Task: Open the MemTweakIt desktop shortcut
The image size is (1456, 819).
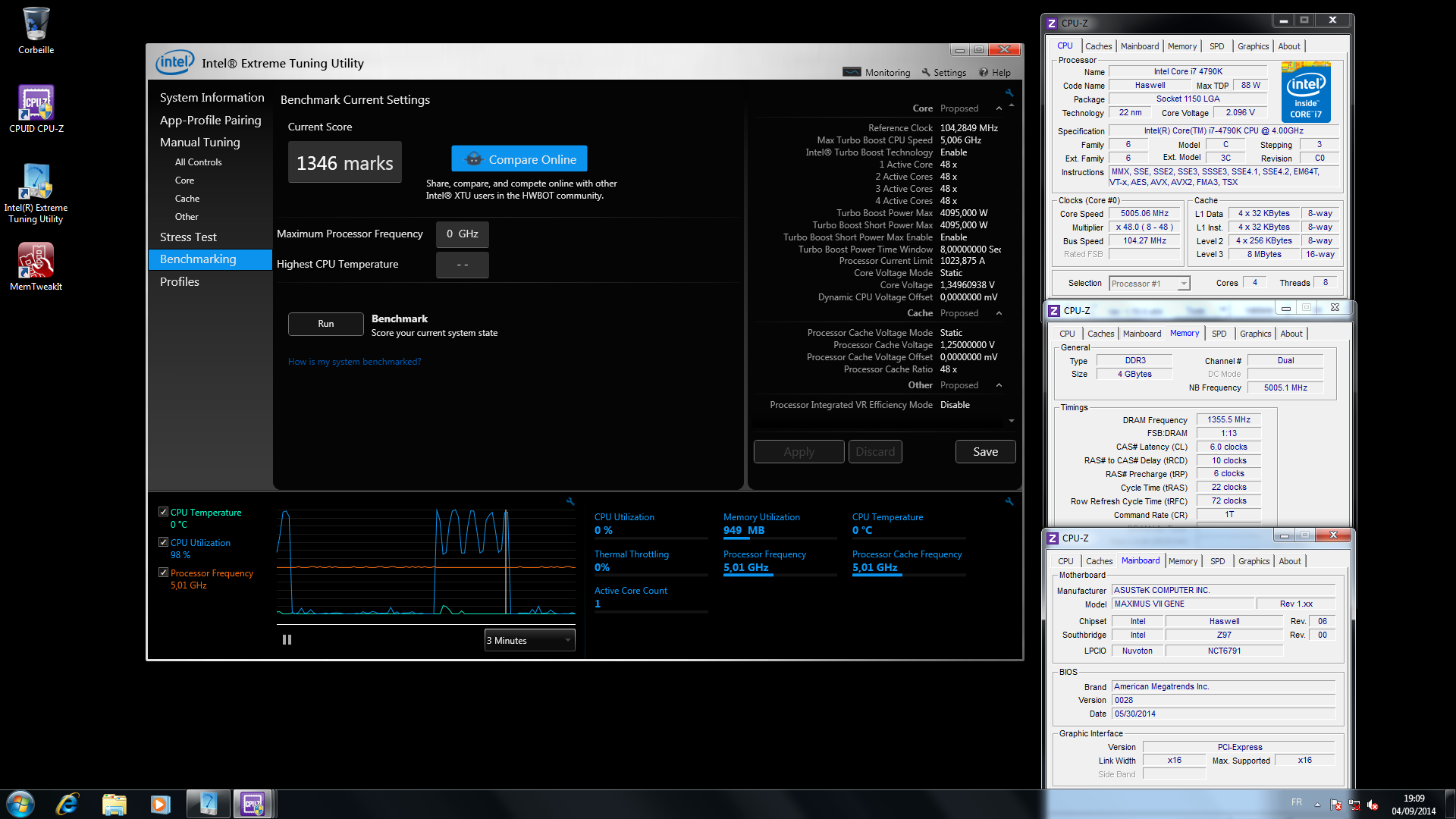Action: point(36,266)
